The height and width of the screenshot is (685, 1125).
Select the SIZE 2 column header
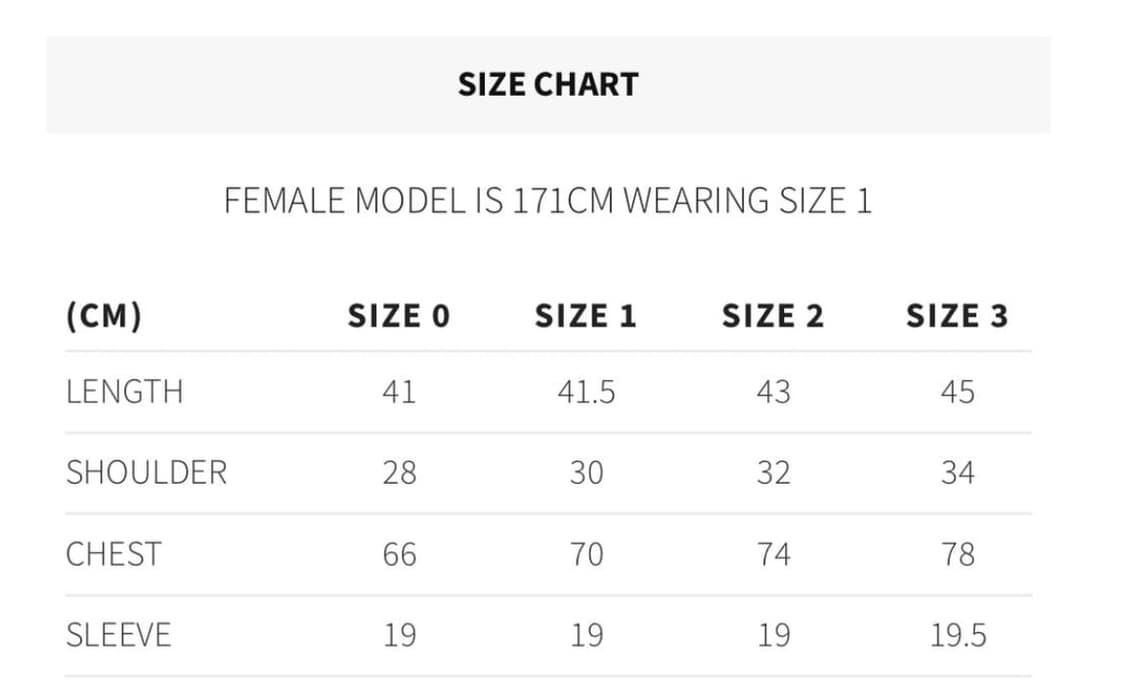(x=773, y=316)
